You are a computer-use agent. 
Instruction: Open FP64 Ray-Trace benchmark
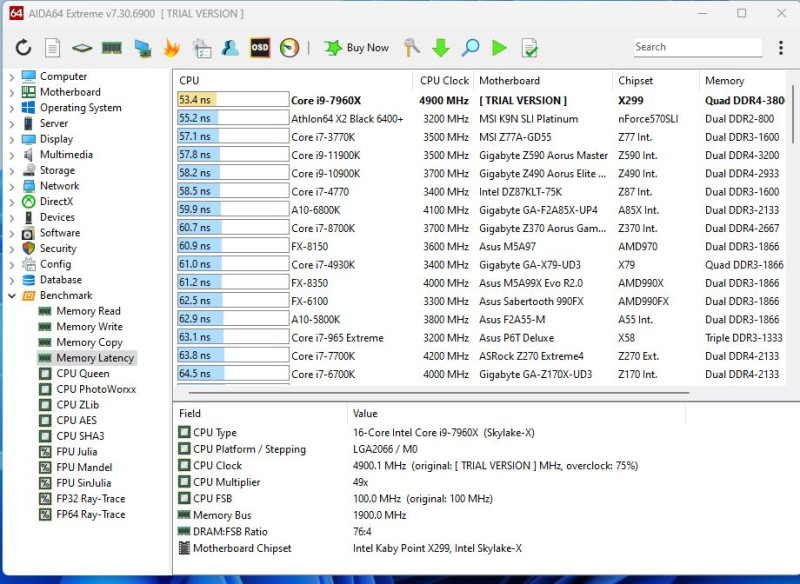[x=91, y=515]
